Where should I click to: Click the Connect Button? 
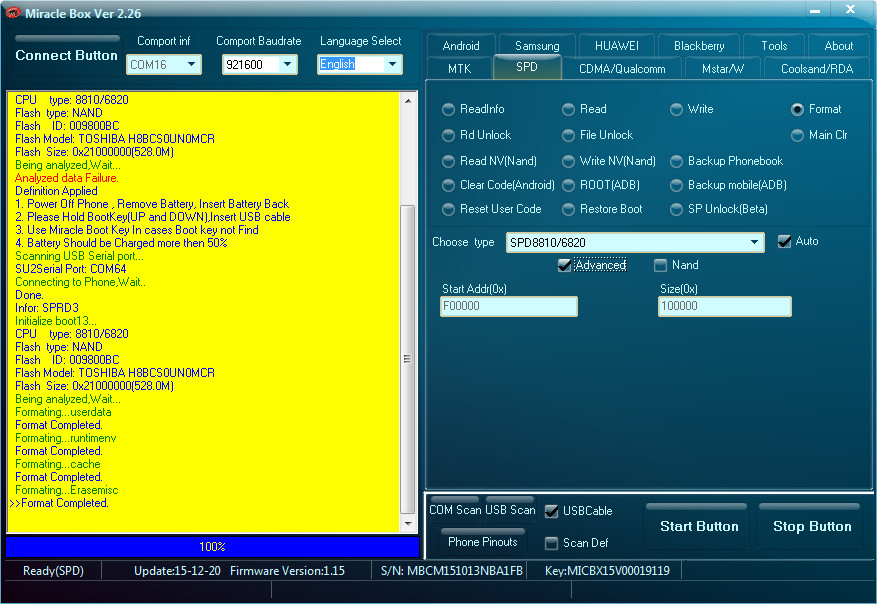point(67,55)
